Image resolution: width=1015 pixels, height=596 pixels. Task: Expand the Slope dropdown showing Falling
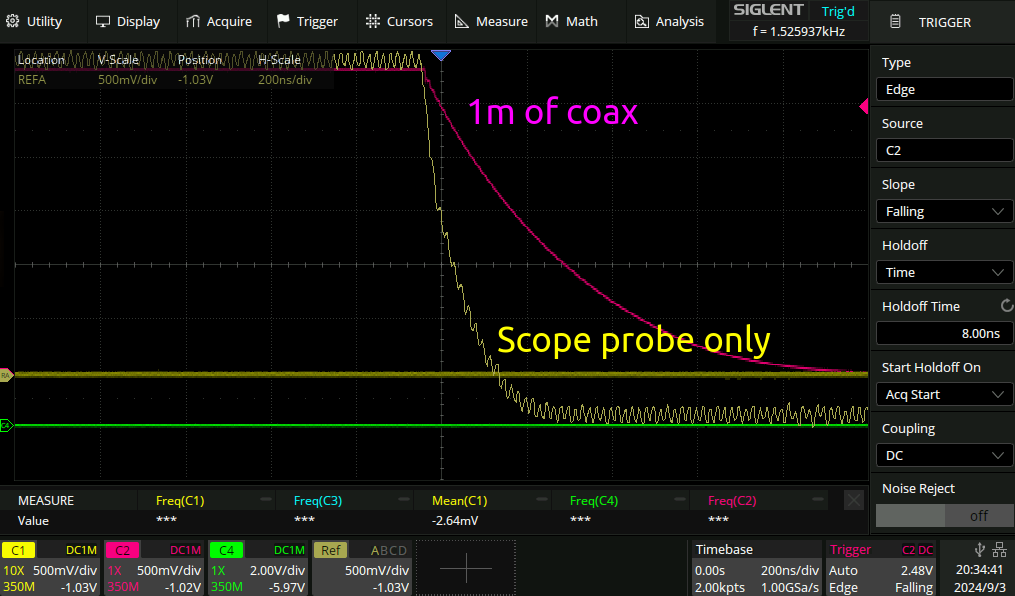click(944, 211)
